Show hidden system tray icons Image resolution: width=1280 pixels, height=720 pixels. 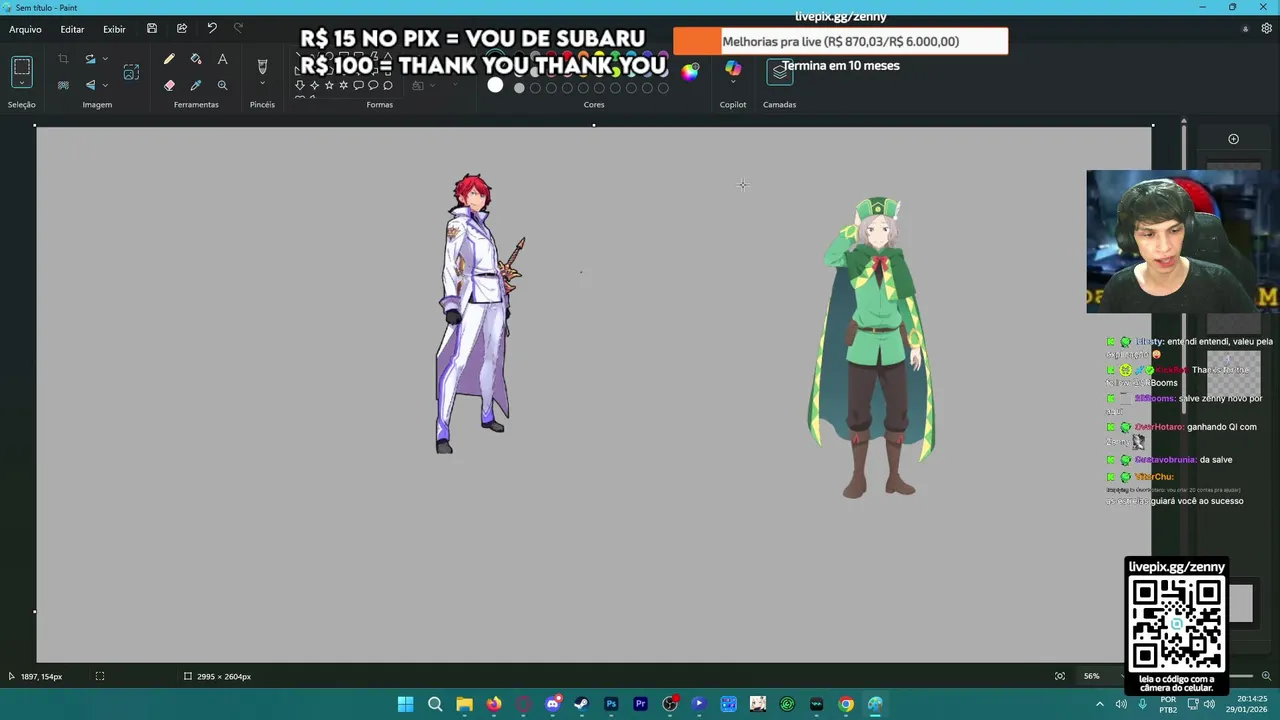(x=1100, y=704)
